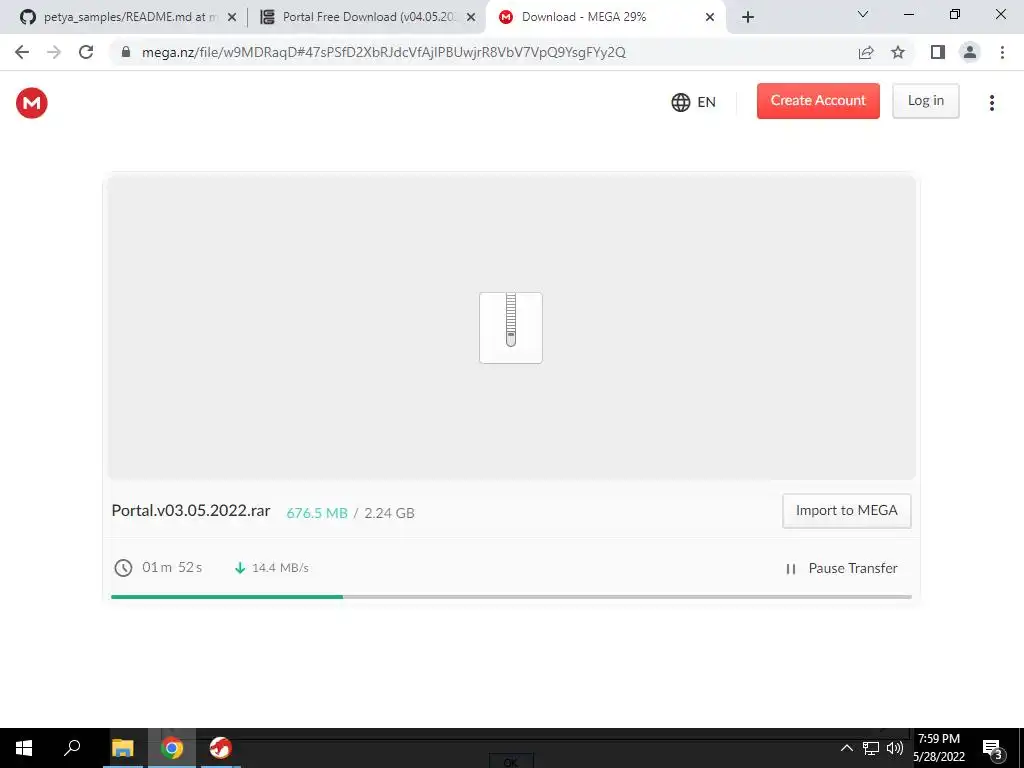Open the MEGA page three-dot menu

point(991,103)
